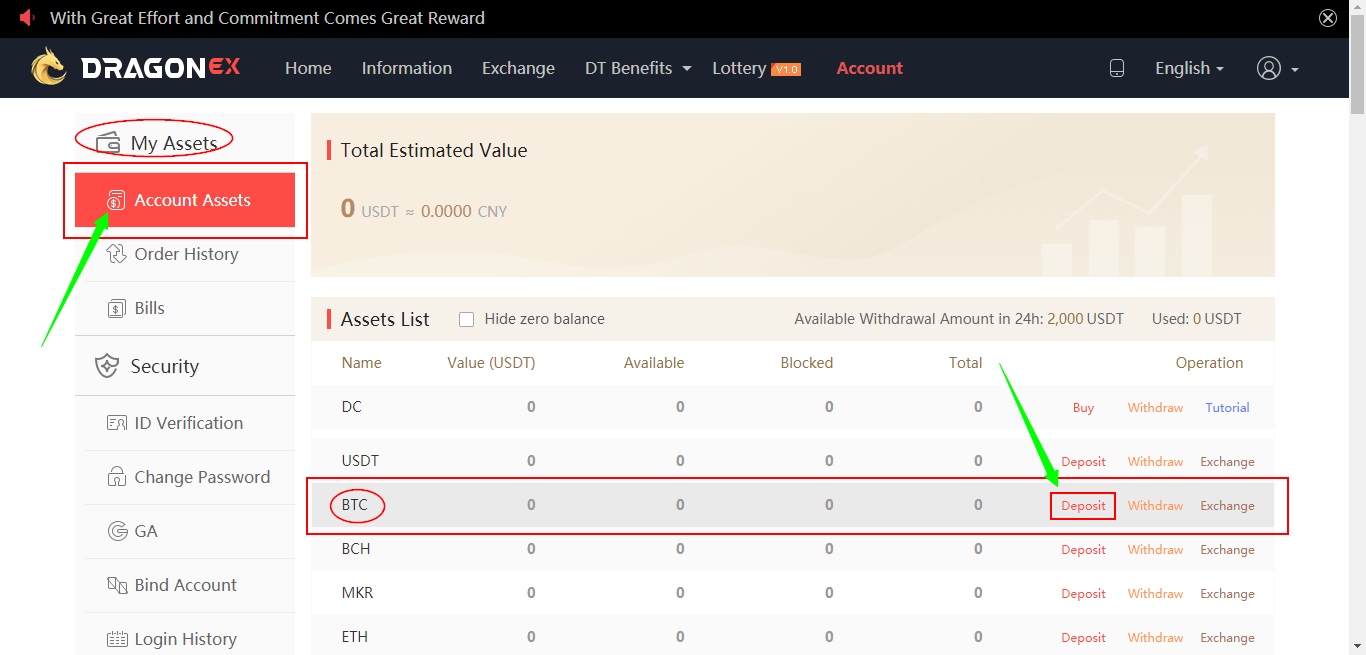Click the My Assets wallet icon
Viewport: 1366px width, 655px height.
click(x=108, y=142)
